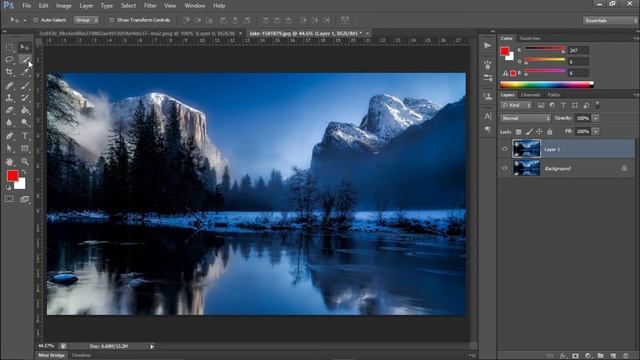Open the Opacity slider arrow
The image size is (640, 360).
[596, 118]
